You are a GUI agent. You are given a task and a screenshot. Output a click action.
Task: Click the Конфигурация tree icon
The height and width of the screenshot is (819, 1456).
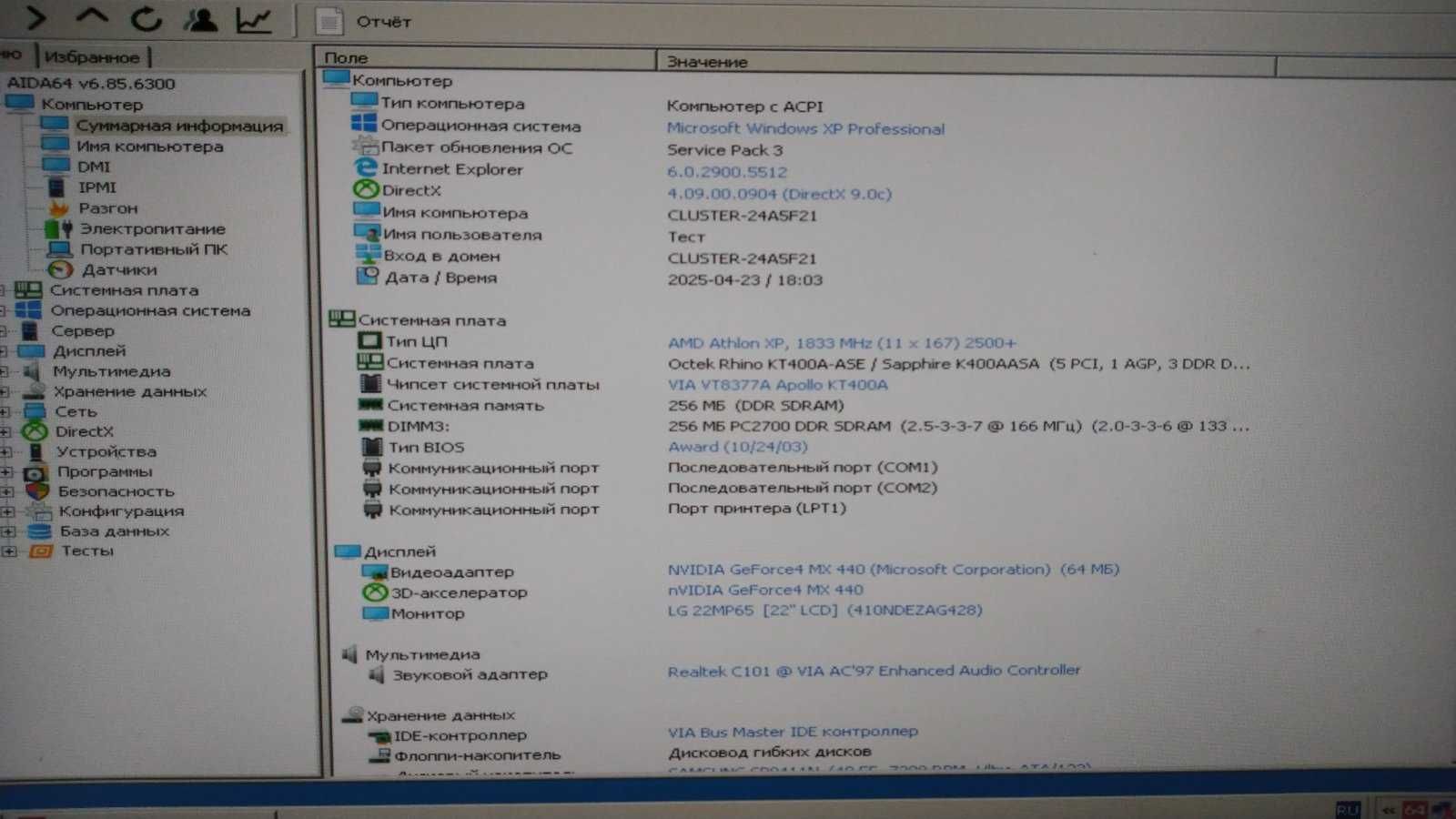pos(38,511)
